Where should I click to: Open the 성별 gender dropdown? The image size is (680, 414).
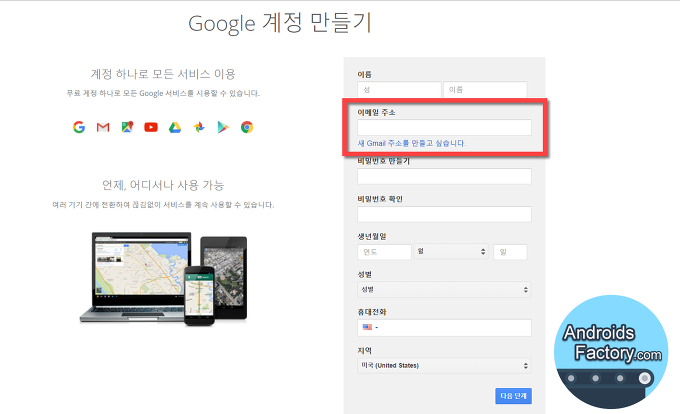[444, 290]
